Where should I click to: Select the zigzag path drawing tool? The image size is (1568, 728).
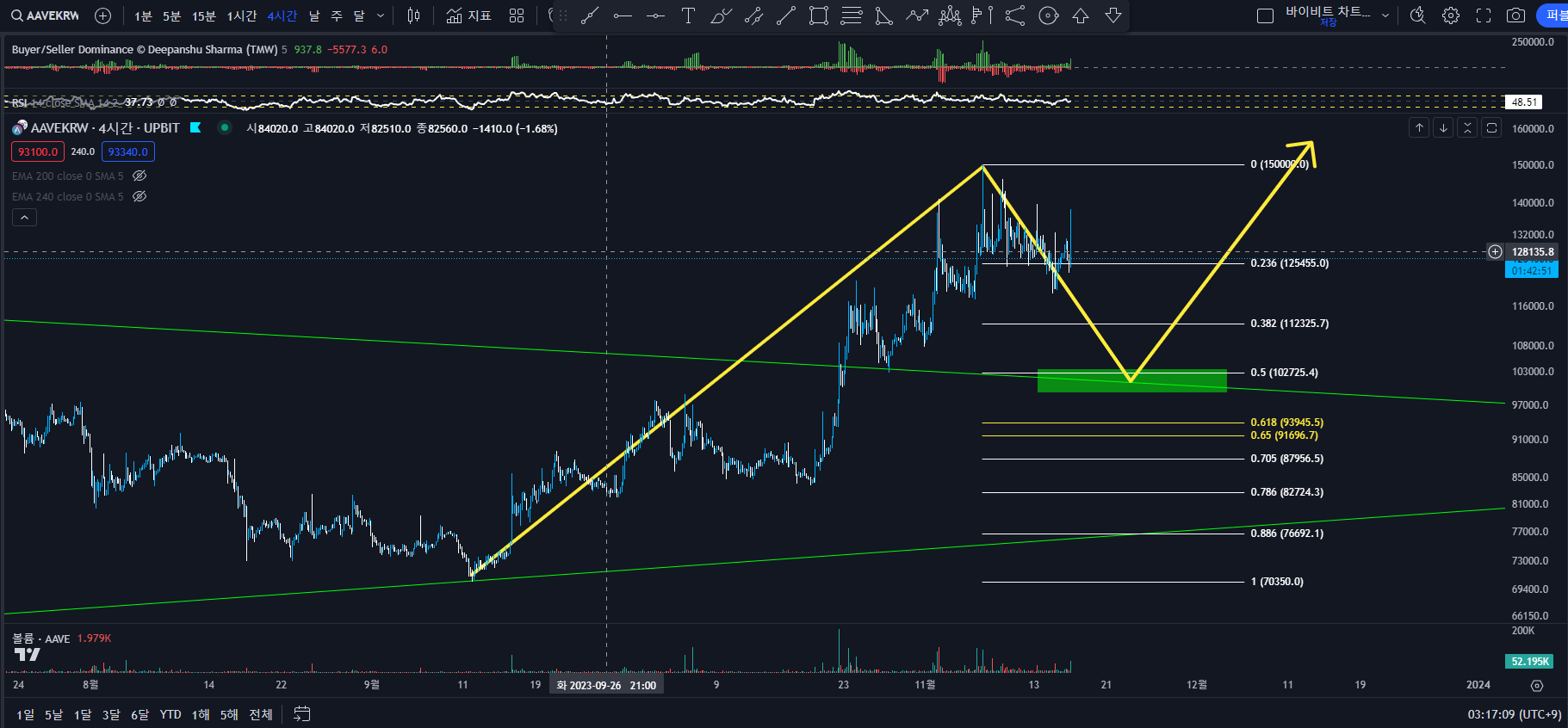[x=917, y=15]
